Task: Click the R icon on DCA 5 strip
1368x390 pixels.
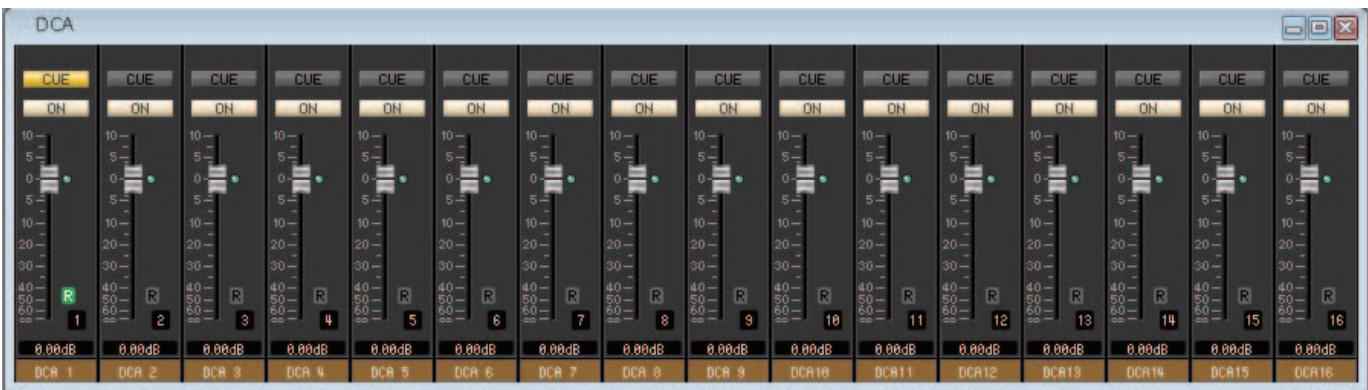Action: [404, 295]
